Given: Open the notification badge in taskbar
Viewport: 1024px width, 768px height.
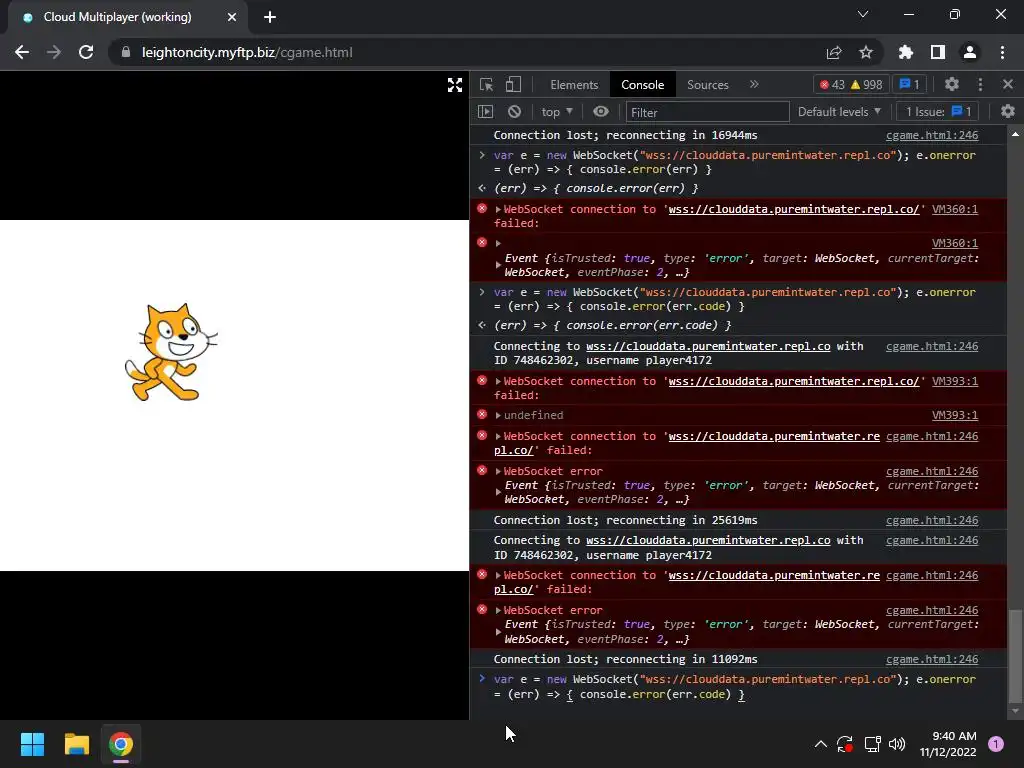Looking at the screenshot, I should click(996, 744).
